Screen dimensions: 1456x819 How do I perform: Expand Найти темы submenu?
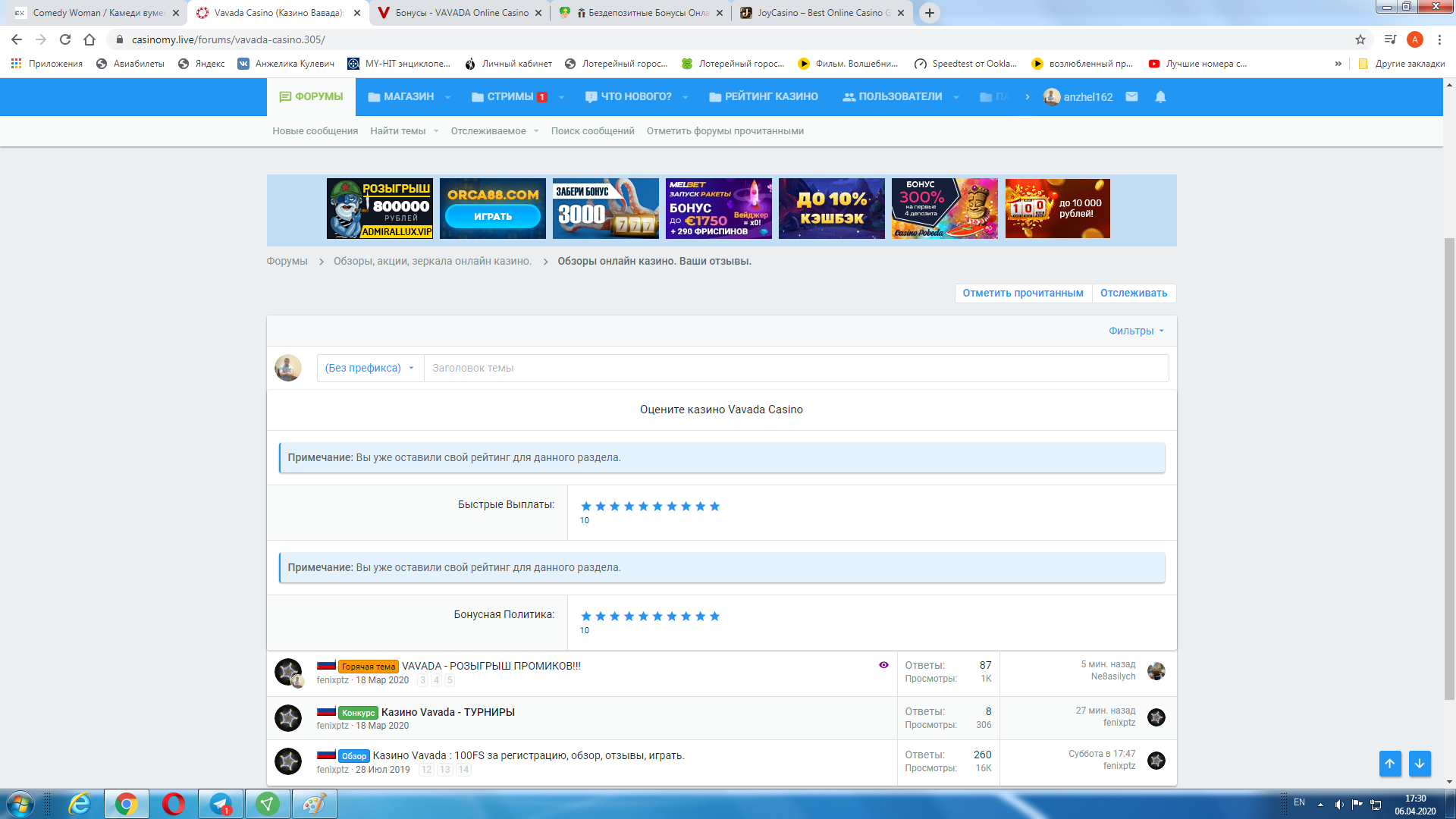(x=436, y=131)
